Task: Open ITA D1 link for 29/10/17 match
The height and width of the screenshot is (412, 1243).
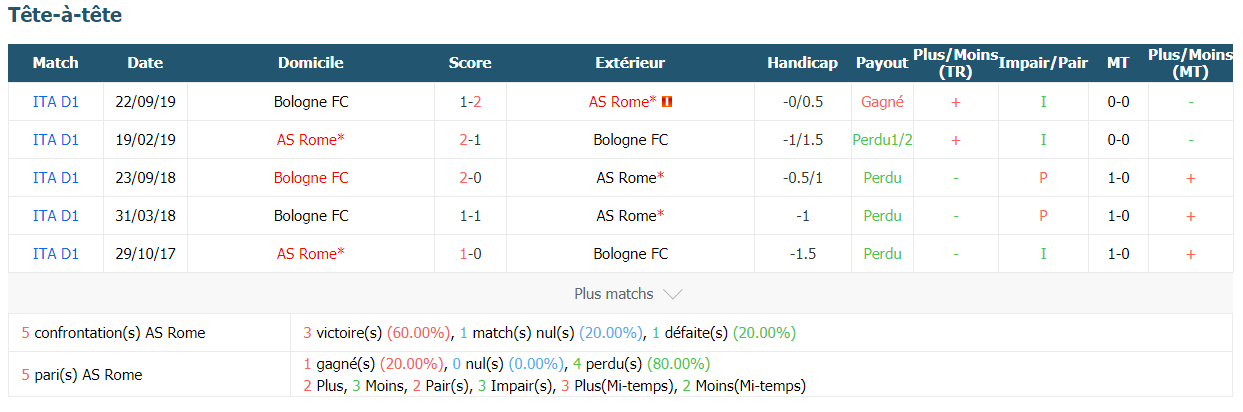Action: click(x=56, y=254)
